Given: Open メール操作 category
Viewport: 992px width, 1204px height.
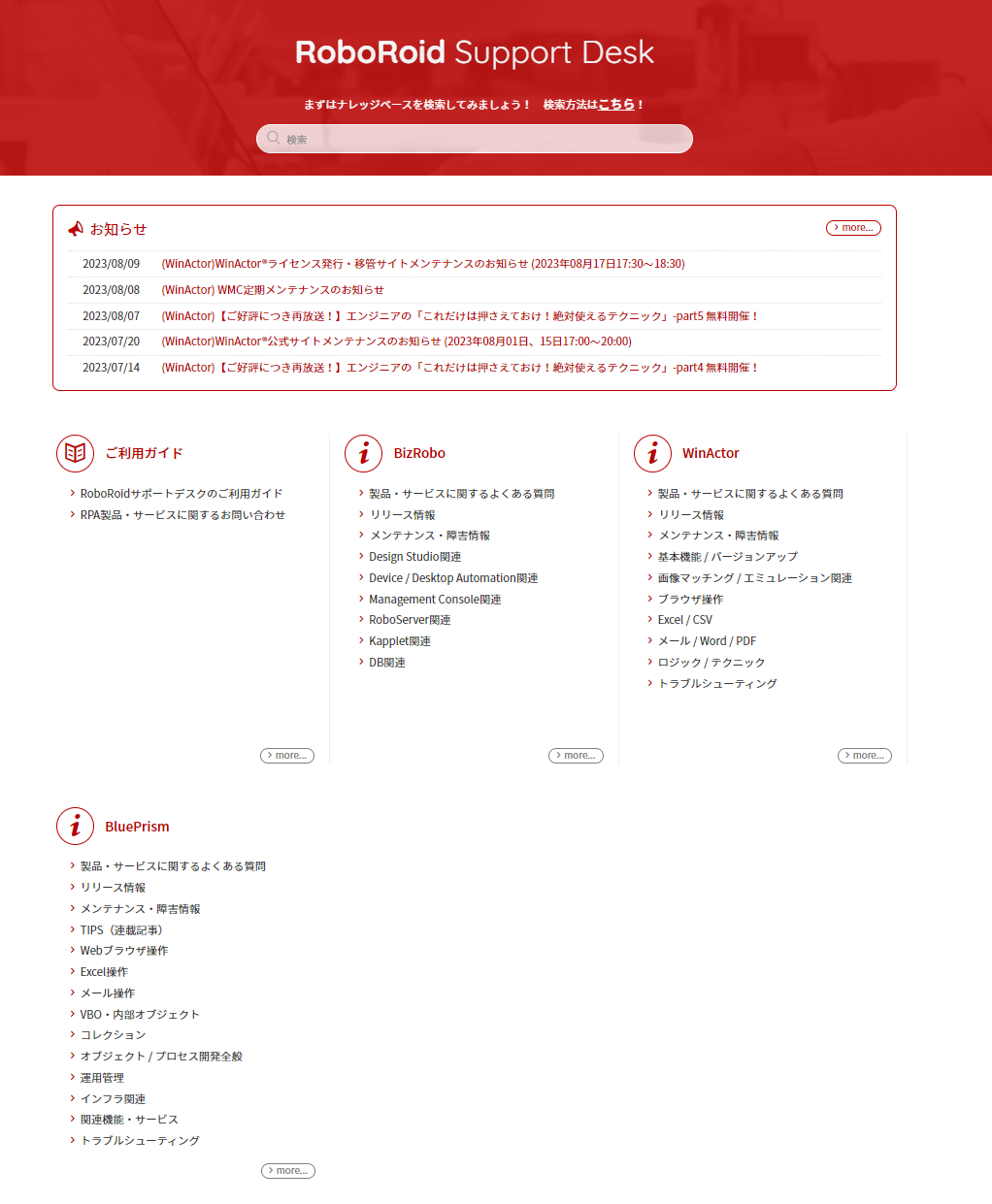Looking at the screenshot, I should tap(108, 993).
